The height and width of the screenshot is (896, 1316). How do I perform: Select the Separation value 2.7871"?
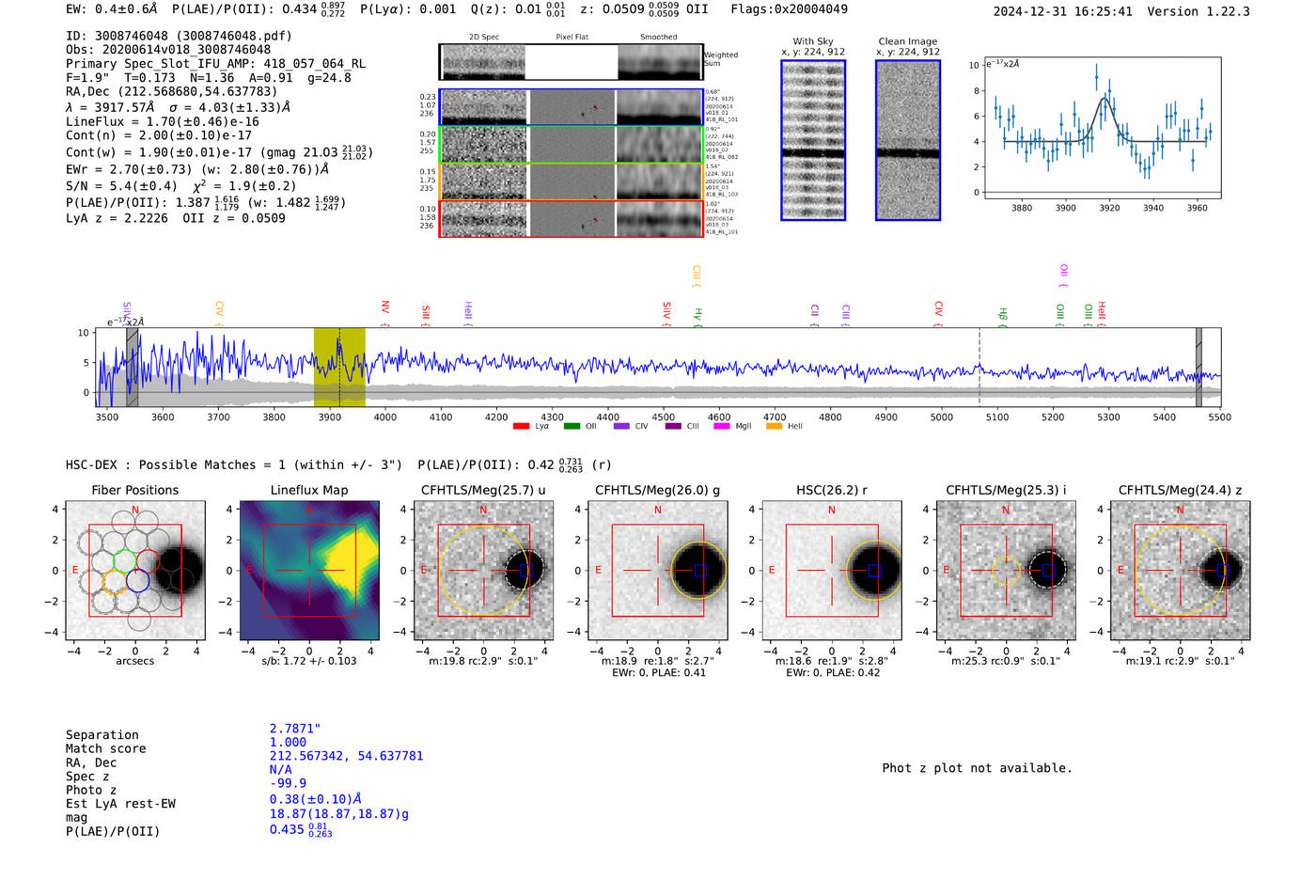[x=295, y=729]
